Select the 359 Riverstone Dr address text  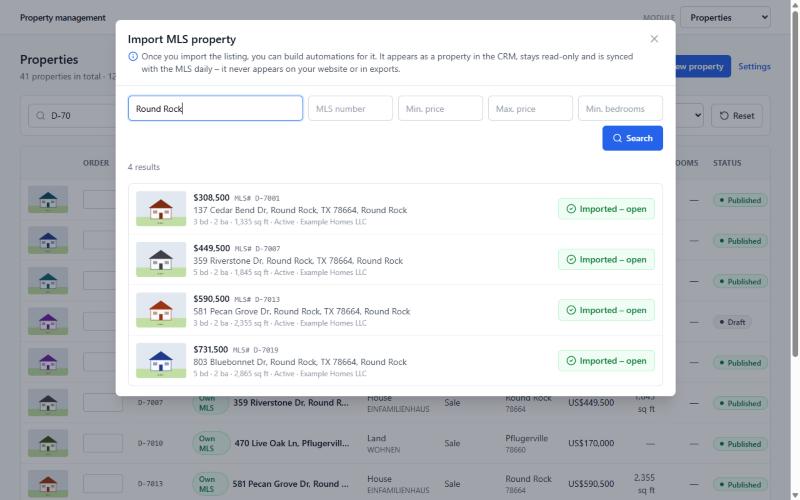[x=298, y=261]
